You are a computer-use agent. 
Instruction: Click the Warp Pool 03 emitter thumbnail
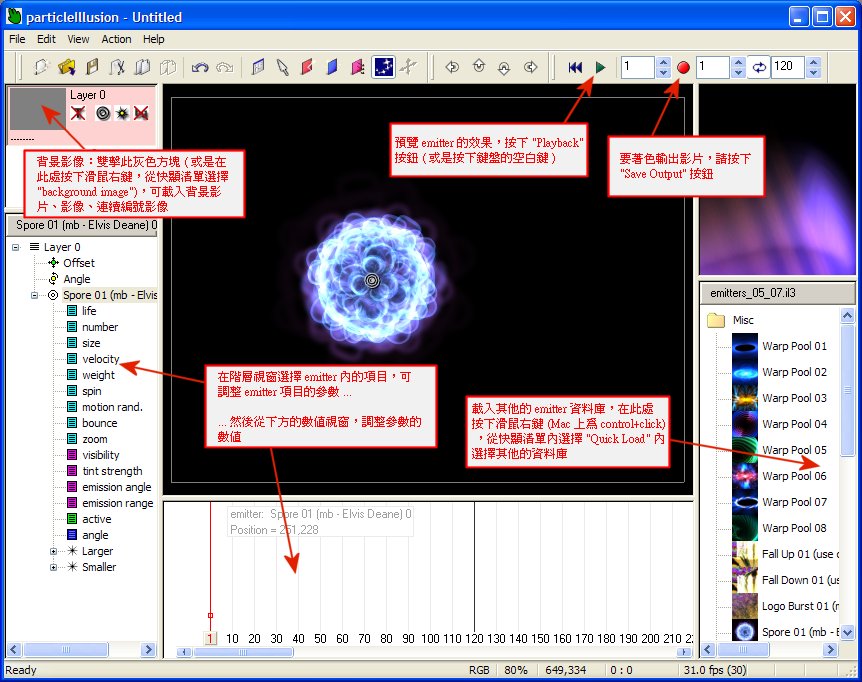coord(745,398)
